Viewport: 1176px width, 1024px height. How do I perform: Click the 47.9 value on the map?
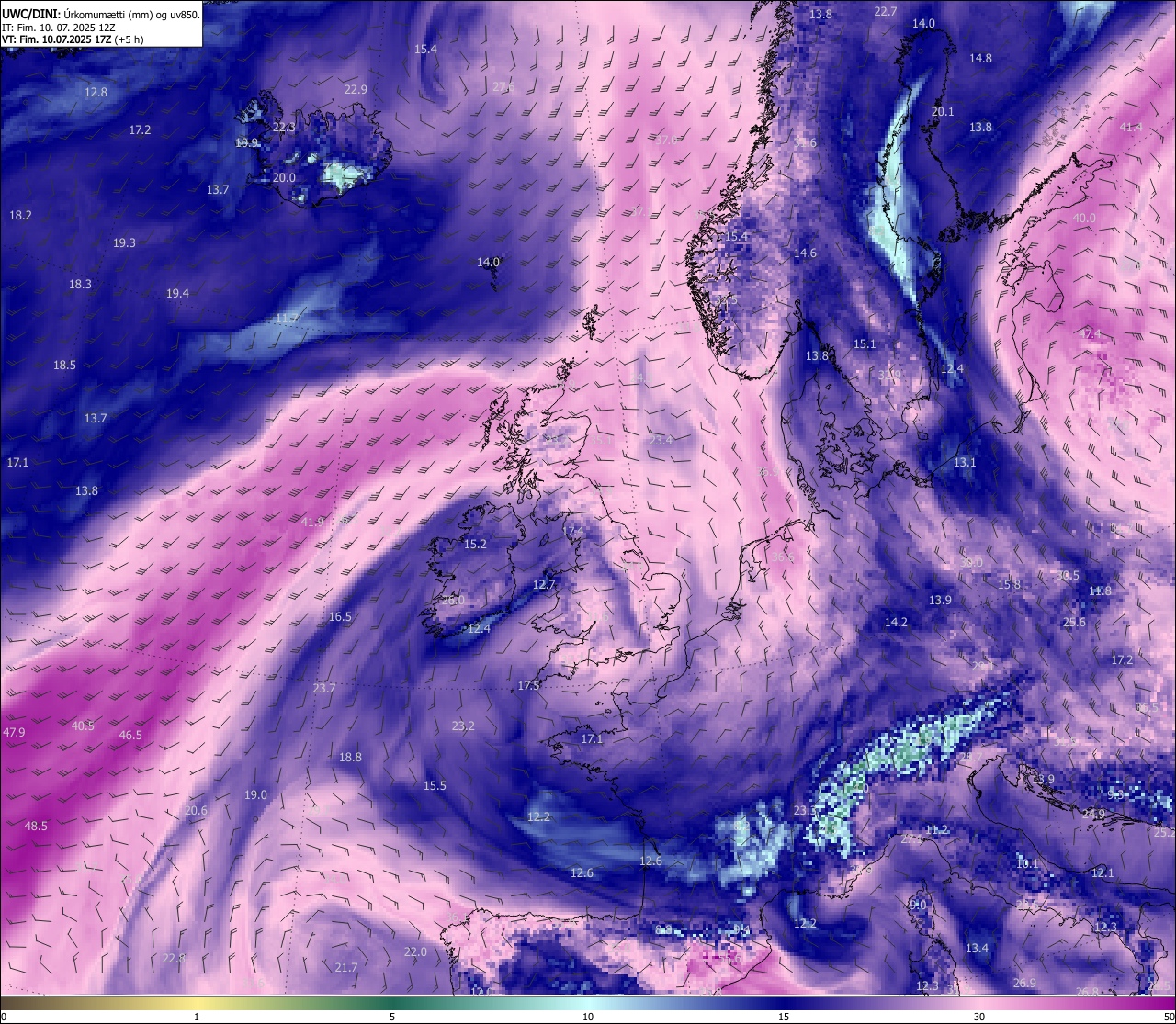[15, 733]
